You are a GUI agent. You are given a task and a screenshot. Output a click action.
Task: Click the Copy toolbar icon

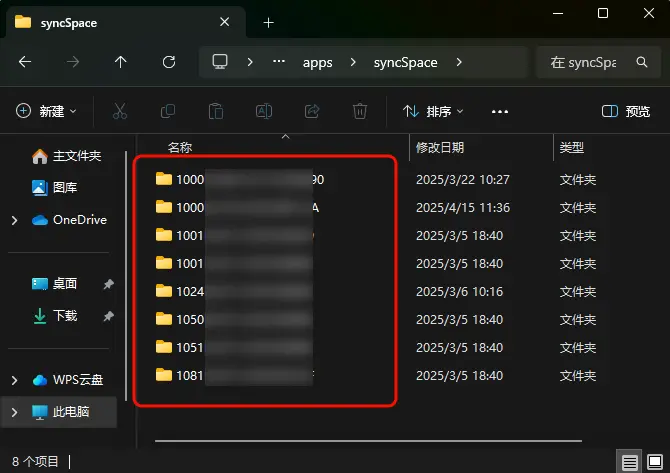pos(168,111)
